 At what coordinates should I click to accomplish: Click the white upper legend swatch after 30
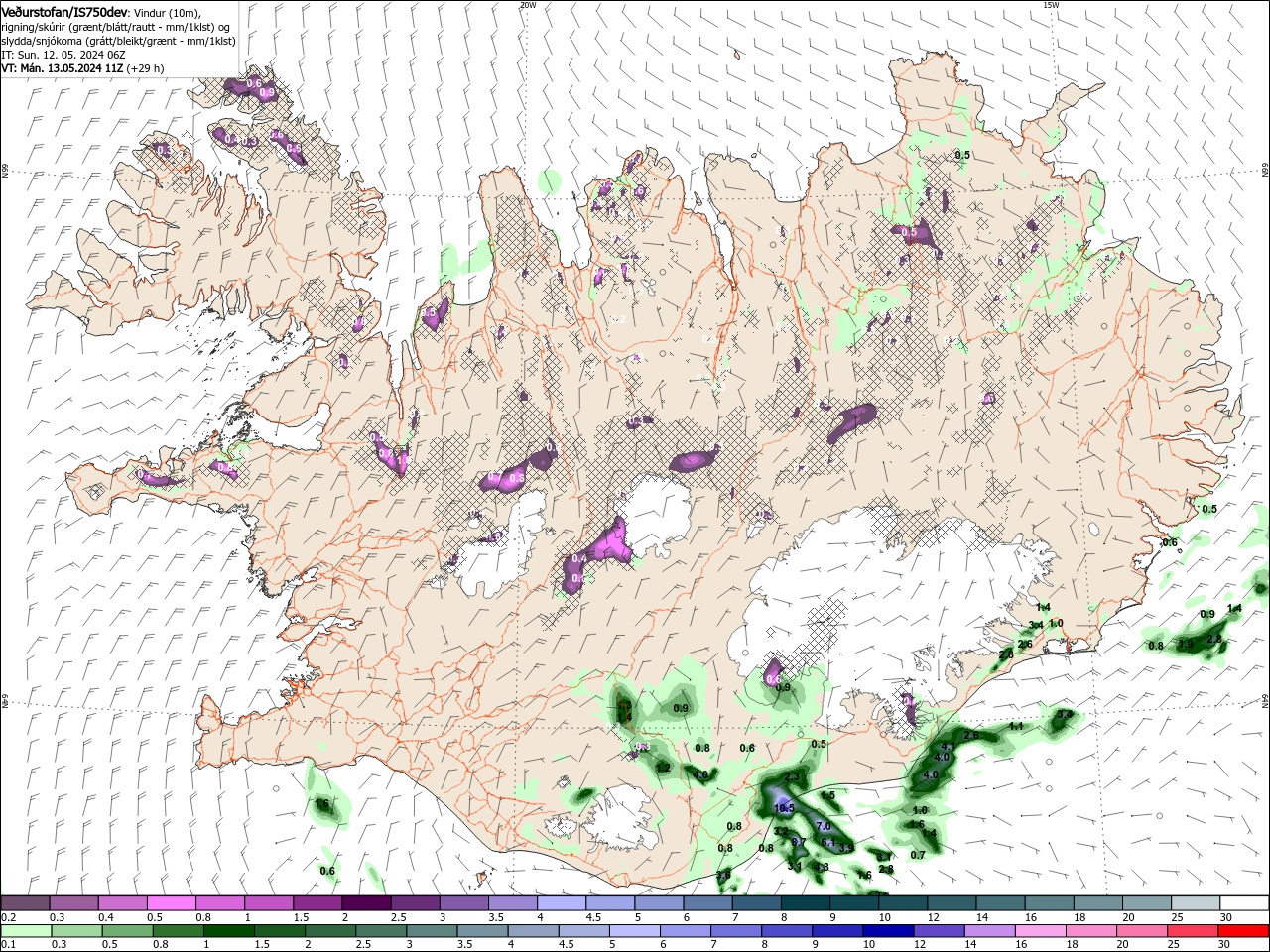[1243, 903]
